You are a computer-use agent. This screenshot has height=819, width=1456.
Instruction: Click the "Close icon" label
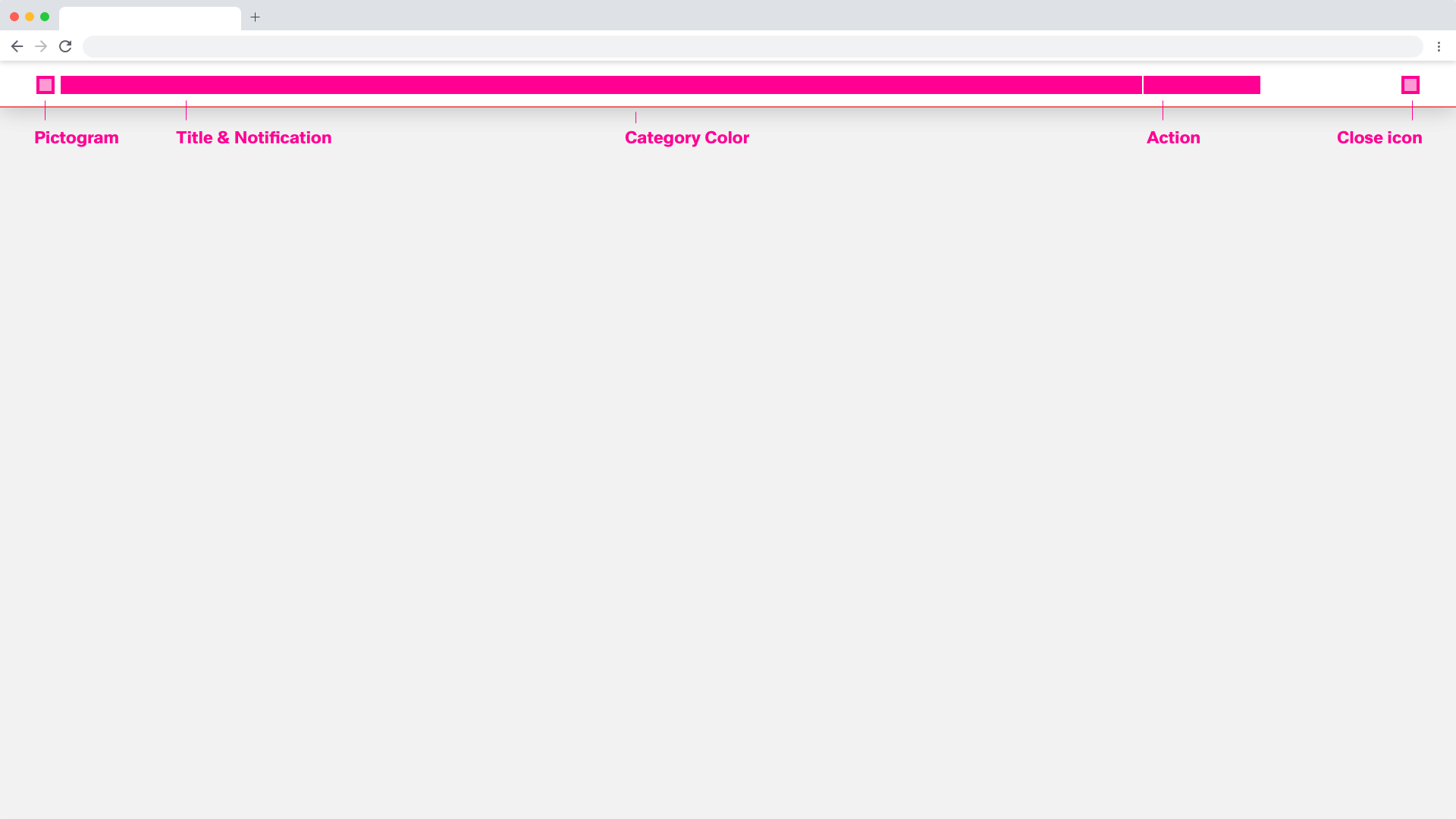1379,138
